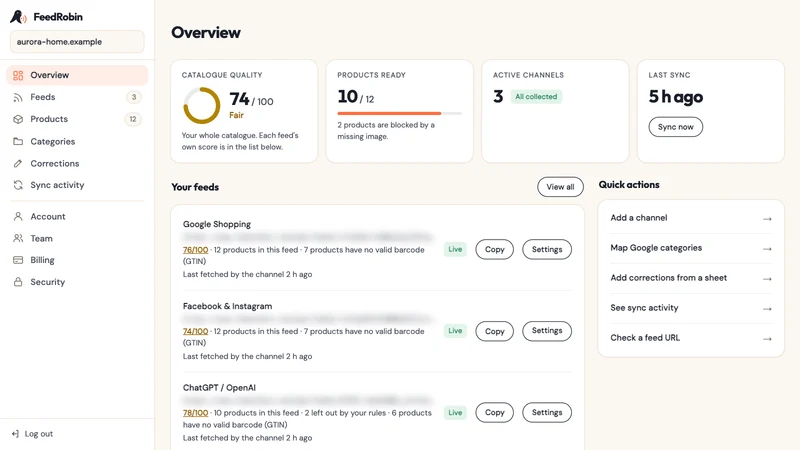Open the Team page
The image size is (800, 450).
(77, 238)
